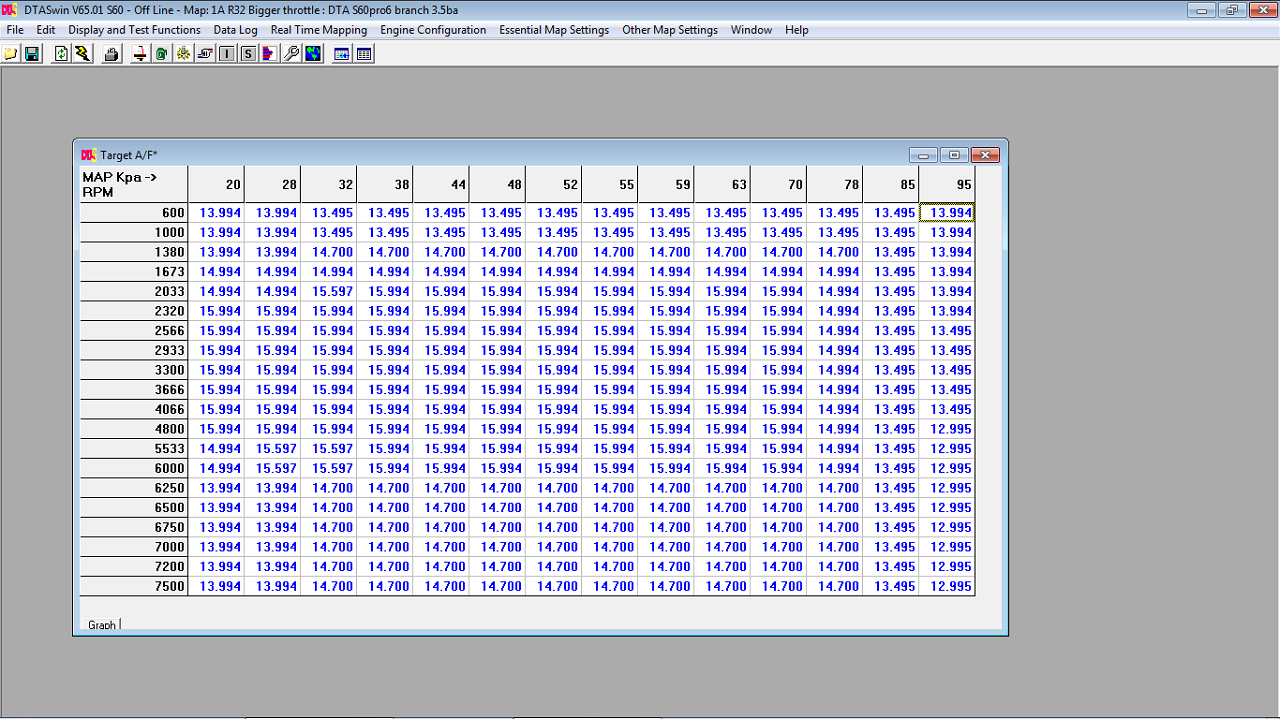Click the lightning bolt toolbar icon

[83, 54]
